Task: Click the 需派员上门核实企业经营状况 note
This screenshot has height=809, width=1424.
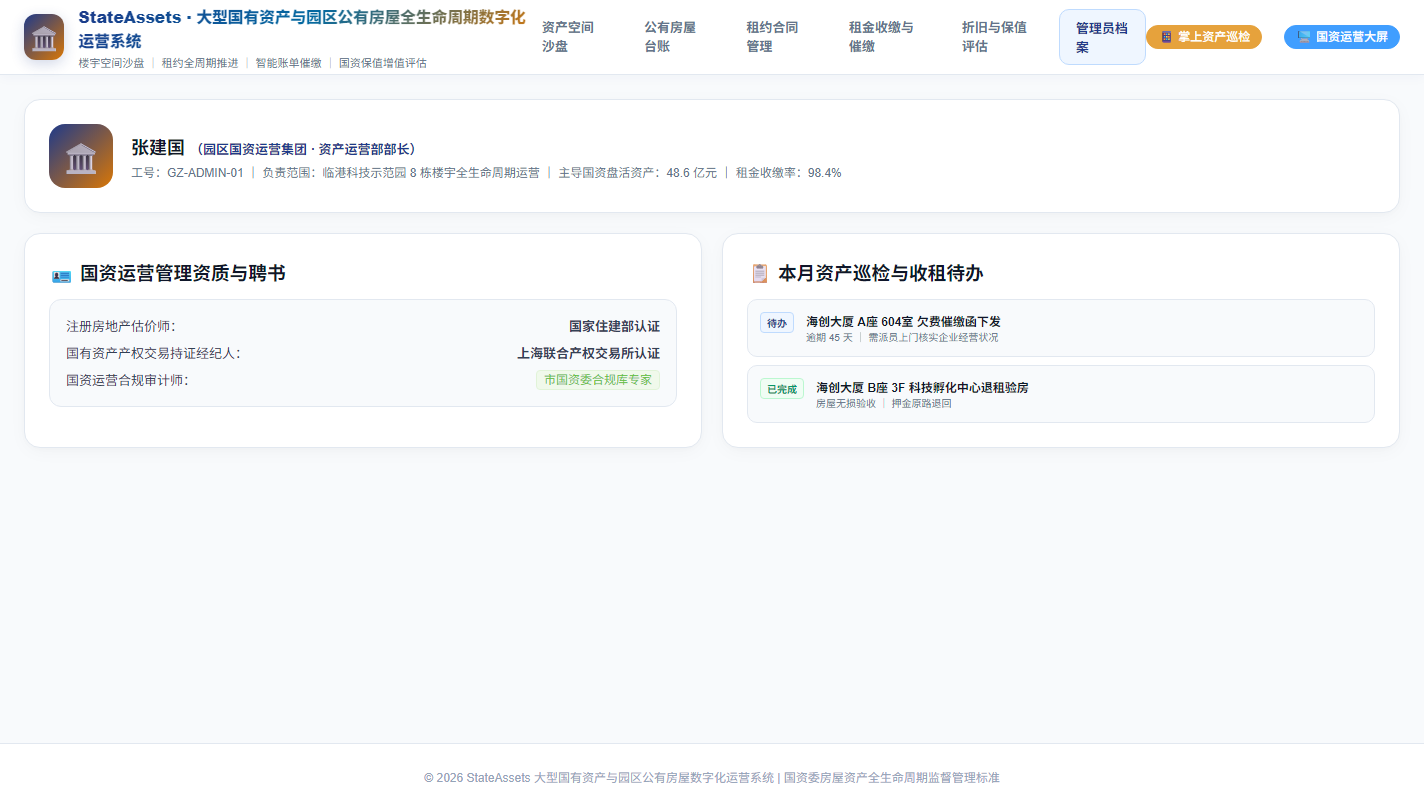Action: (x=933, y=338)
